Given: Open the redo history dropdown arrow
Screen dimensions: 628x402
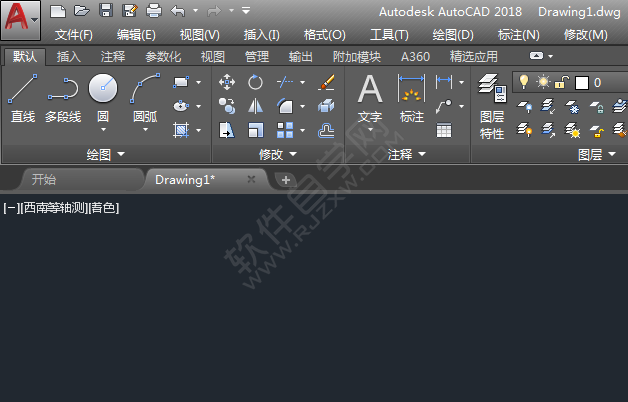Looking at the screenshot, I should click(x=231, y=11).
